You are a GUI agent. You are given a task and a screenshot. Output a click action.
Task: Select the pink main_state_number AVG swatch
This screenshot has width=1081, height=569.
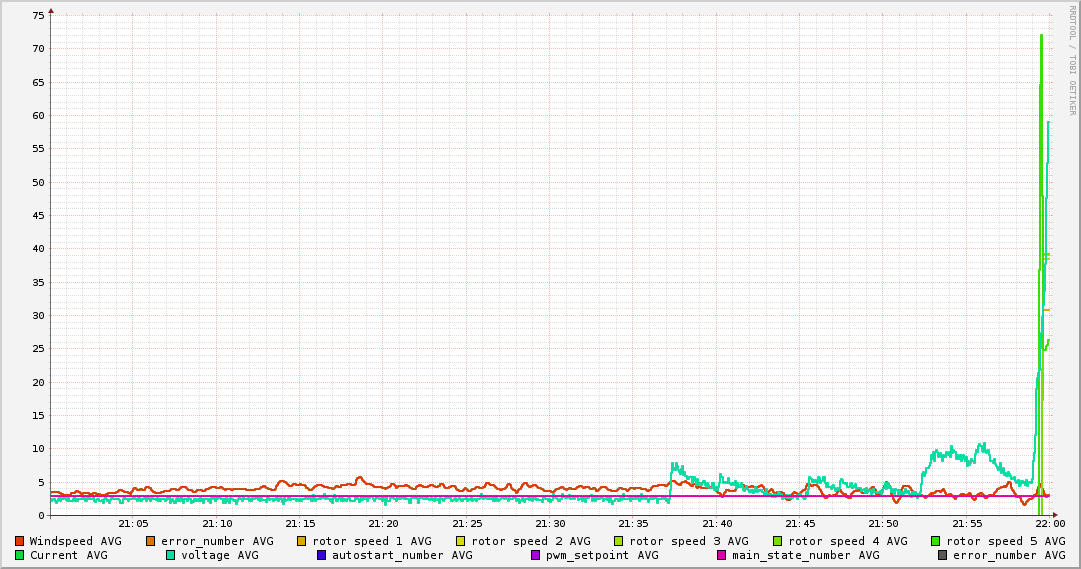(722, 555)
